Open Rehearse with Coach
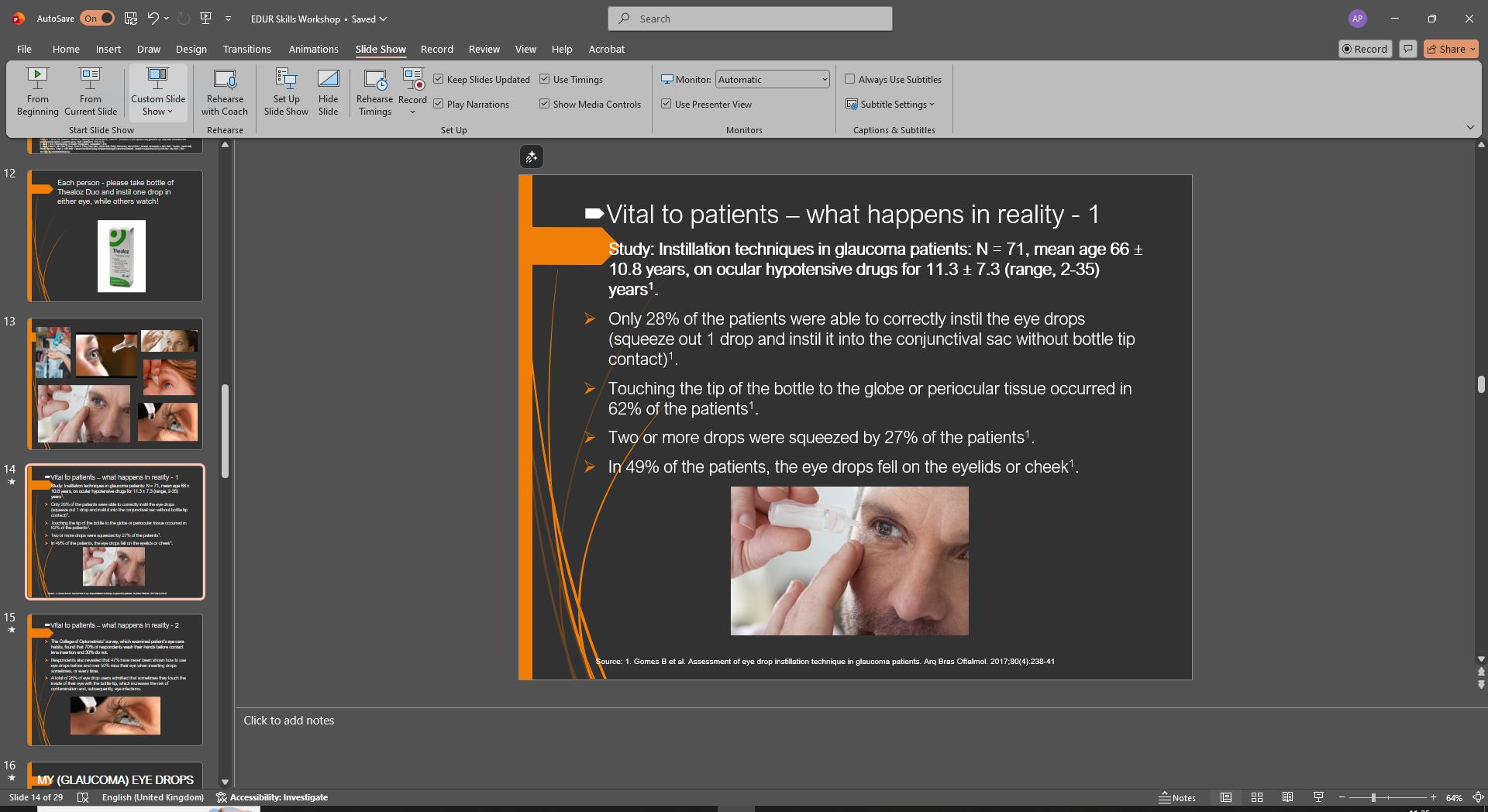1488x812 pixels. [x=225, y=91]
